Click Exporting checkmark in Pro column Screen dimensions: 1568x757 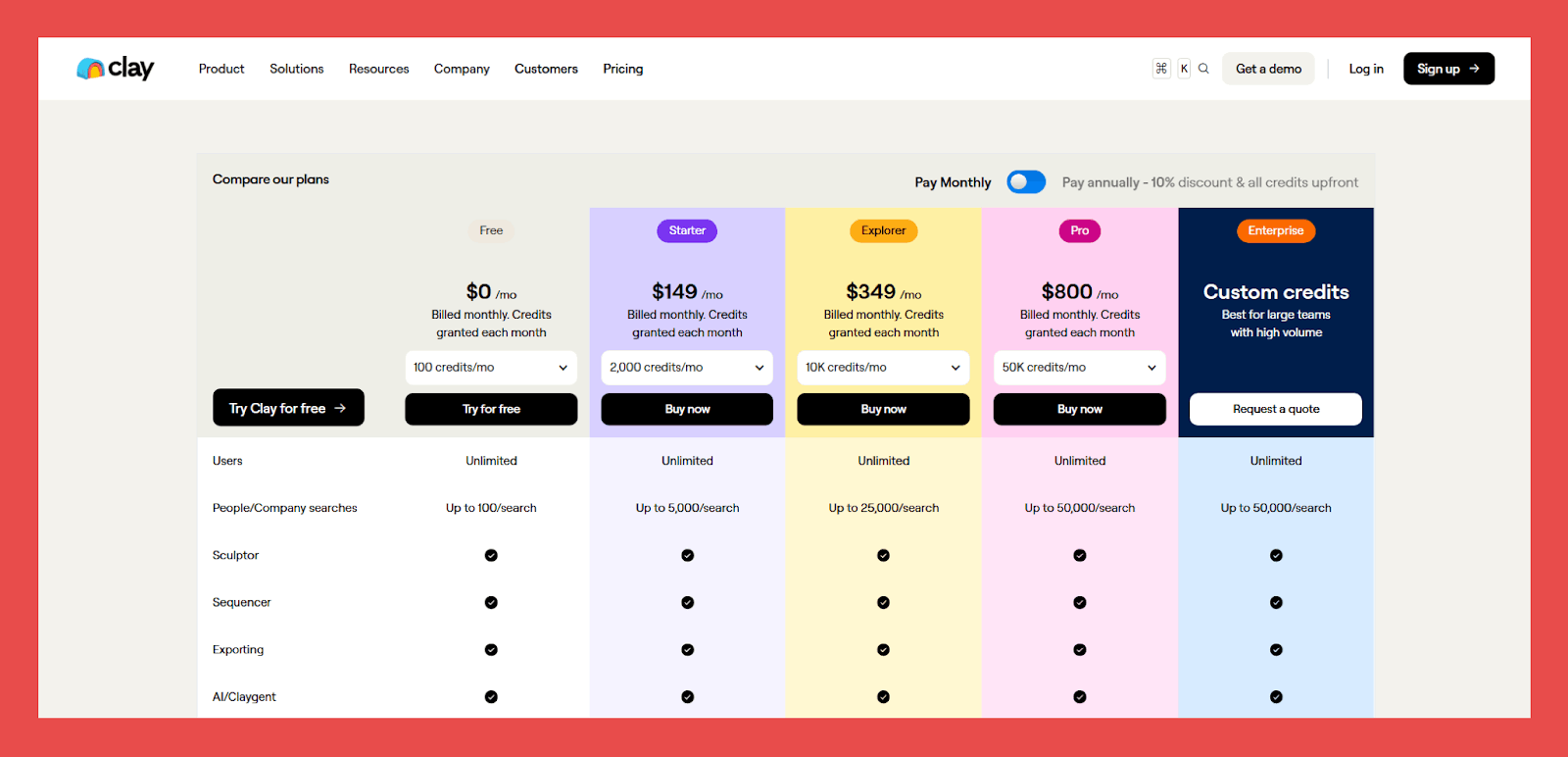click(1079, 650)
